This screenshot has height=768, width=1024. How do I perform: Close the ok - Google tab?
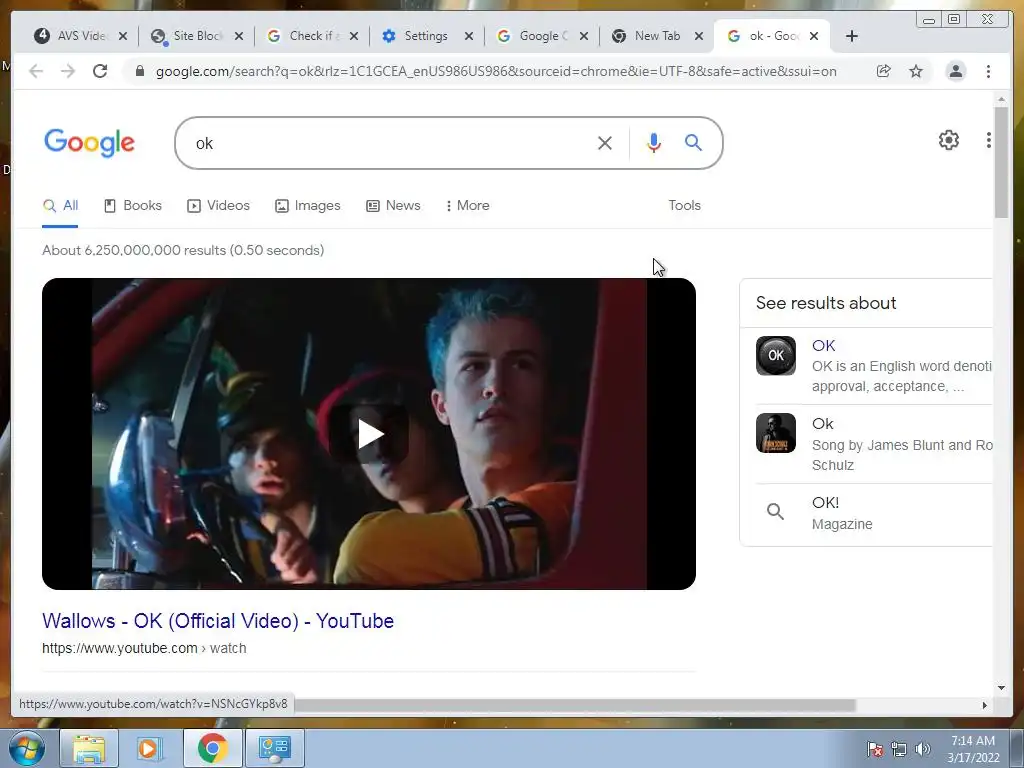(x=814, y=36)
